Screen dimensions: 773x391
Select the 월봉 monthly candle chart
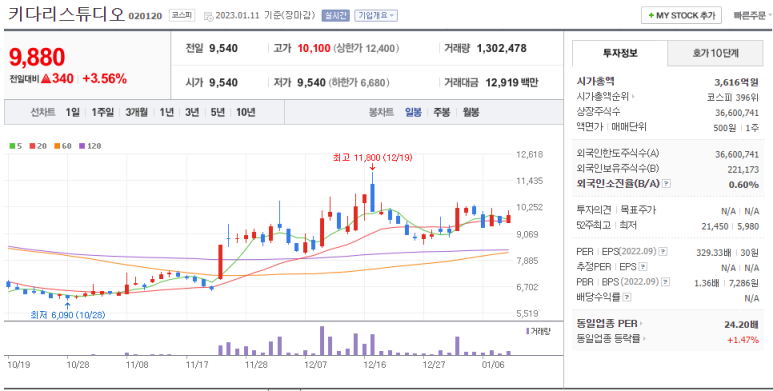471,112
